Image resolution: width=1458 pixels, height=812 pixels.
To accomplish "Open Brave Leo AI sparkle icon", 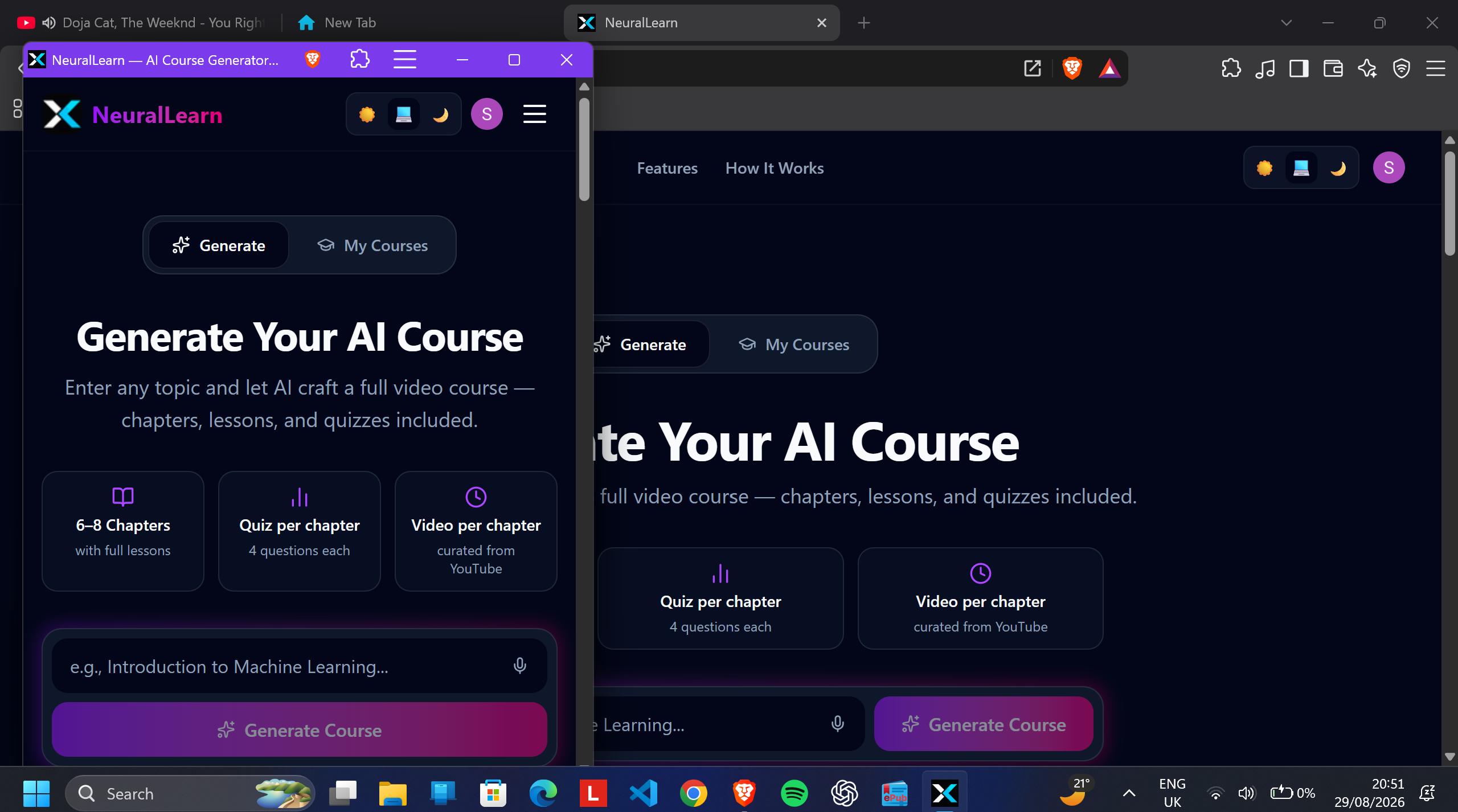I will coord(1367,69).
